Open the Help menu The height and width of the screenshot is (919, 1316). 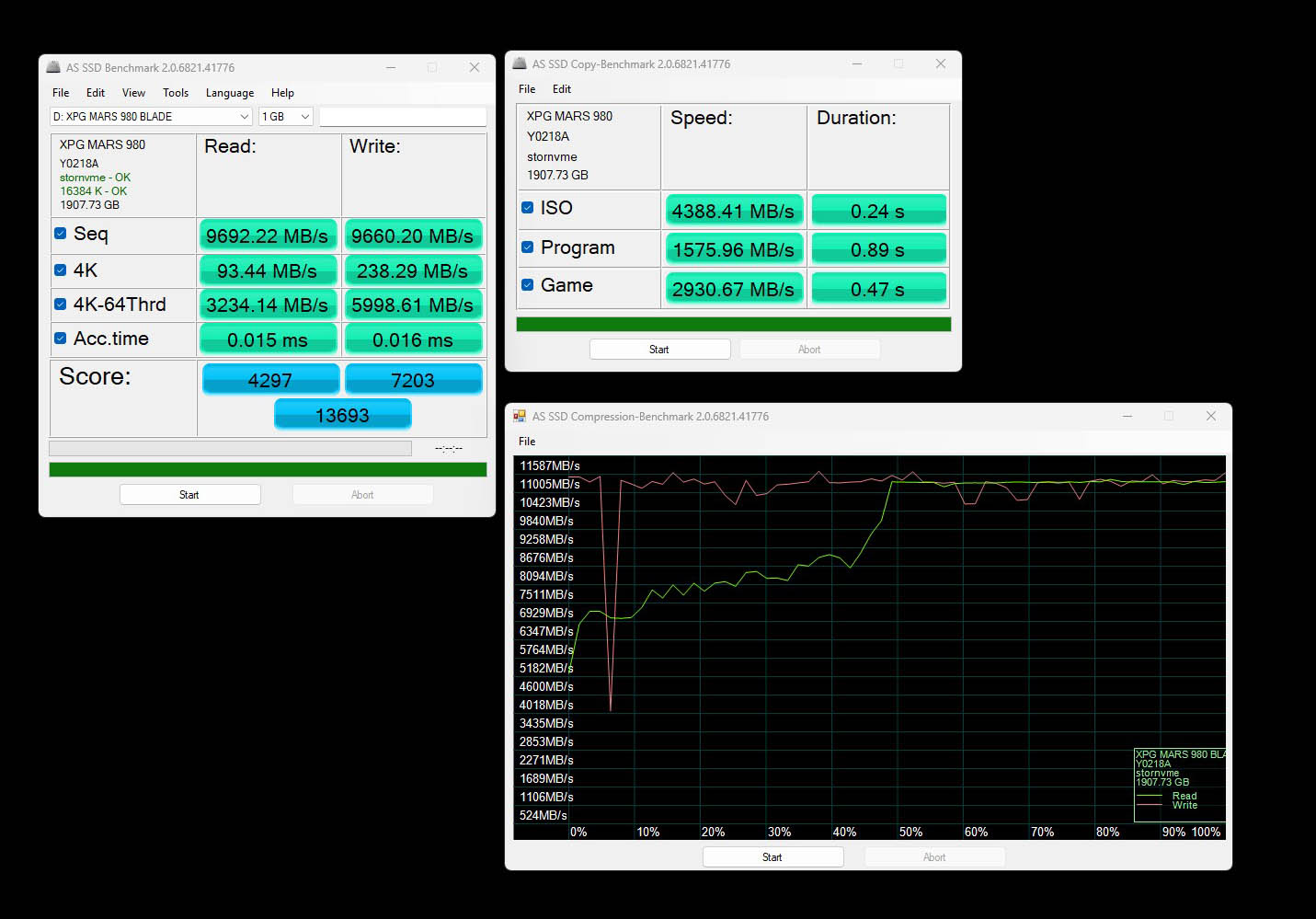click(x=282, y=93)
